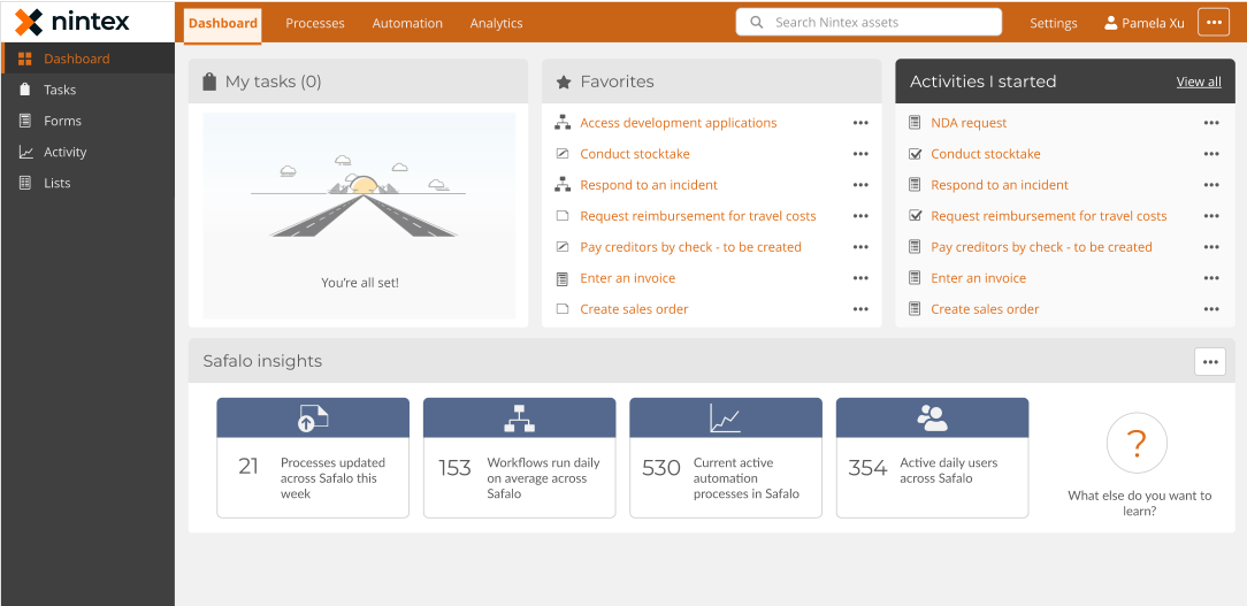Screen dimensions: 1248x606
Task: Click the Tasks clipboard icon in sidebar
Action: (25, 90)
